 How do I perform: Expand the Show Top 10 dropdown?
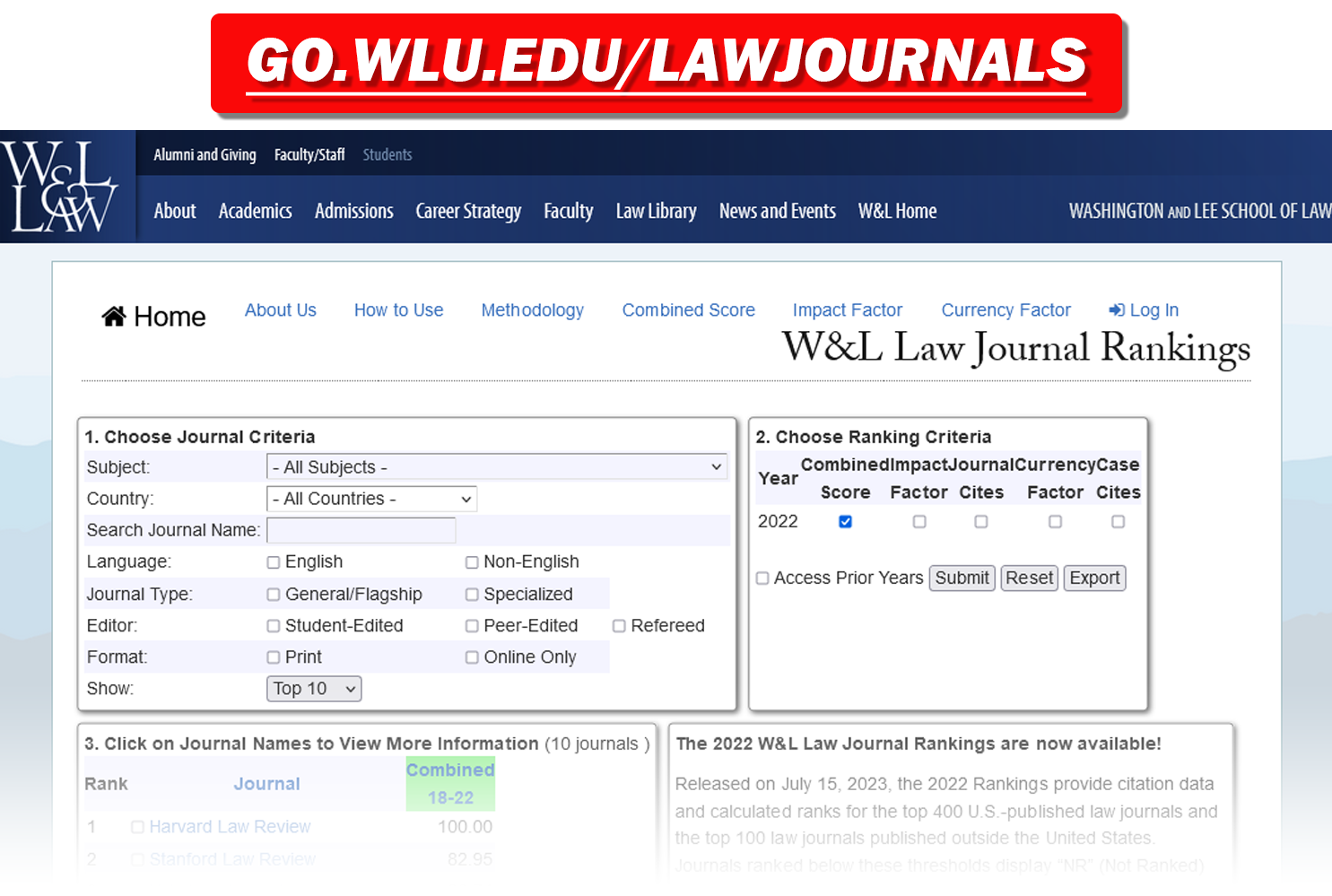click(x=314, y=689)
